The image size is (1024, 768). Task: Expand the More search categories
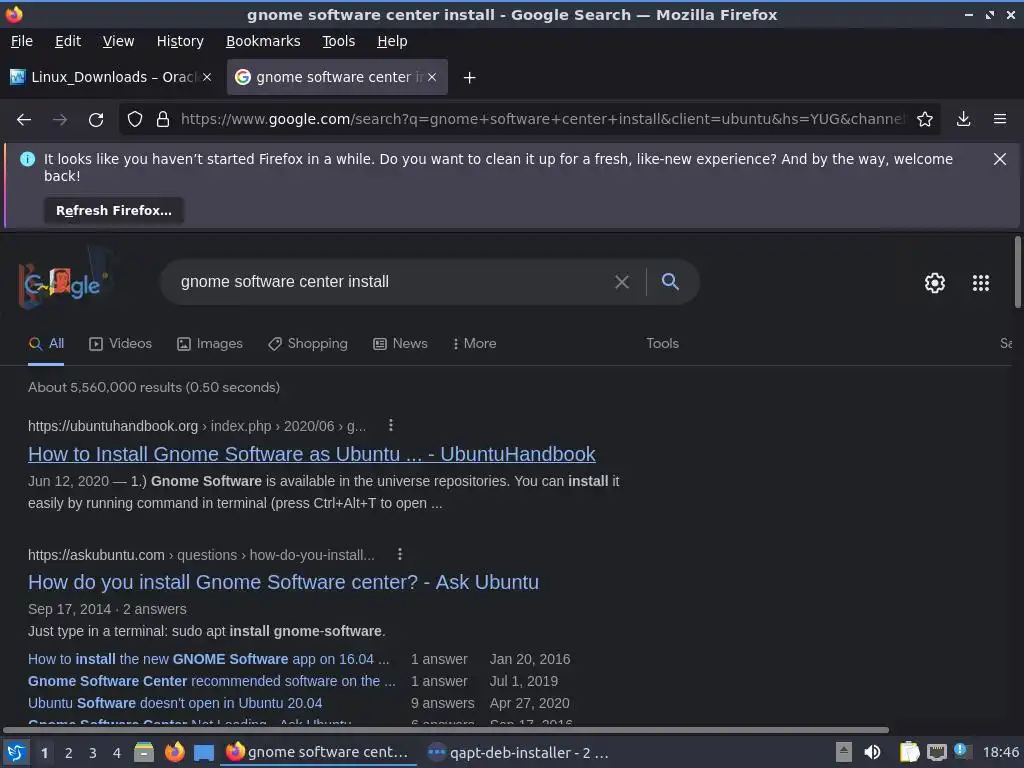(x=474, y=344)
